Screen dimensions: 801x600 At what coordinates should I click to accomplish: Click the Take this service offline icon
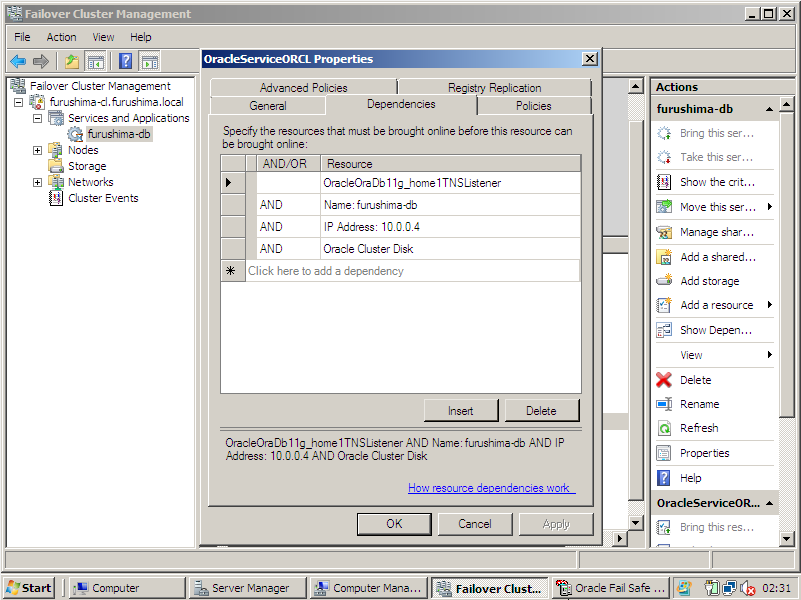[x=664, y=157]
